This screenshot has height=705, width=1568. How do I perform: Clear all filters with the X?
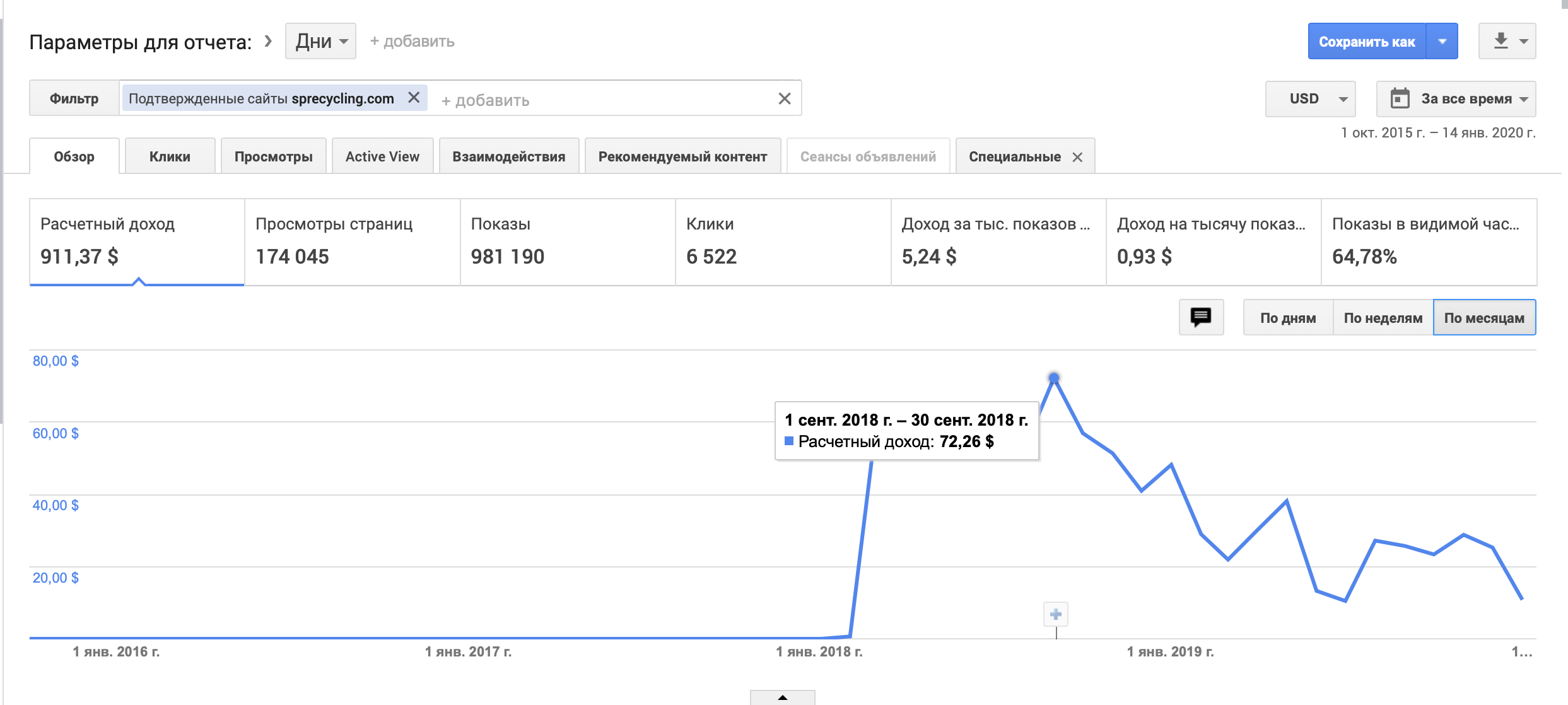[x=784, y=98]
